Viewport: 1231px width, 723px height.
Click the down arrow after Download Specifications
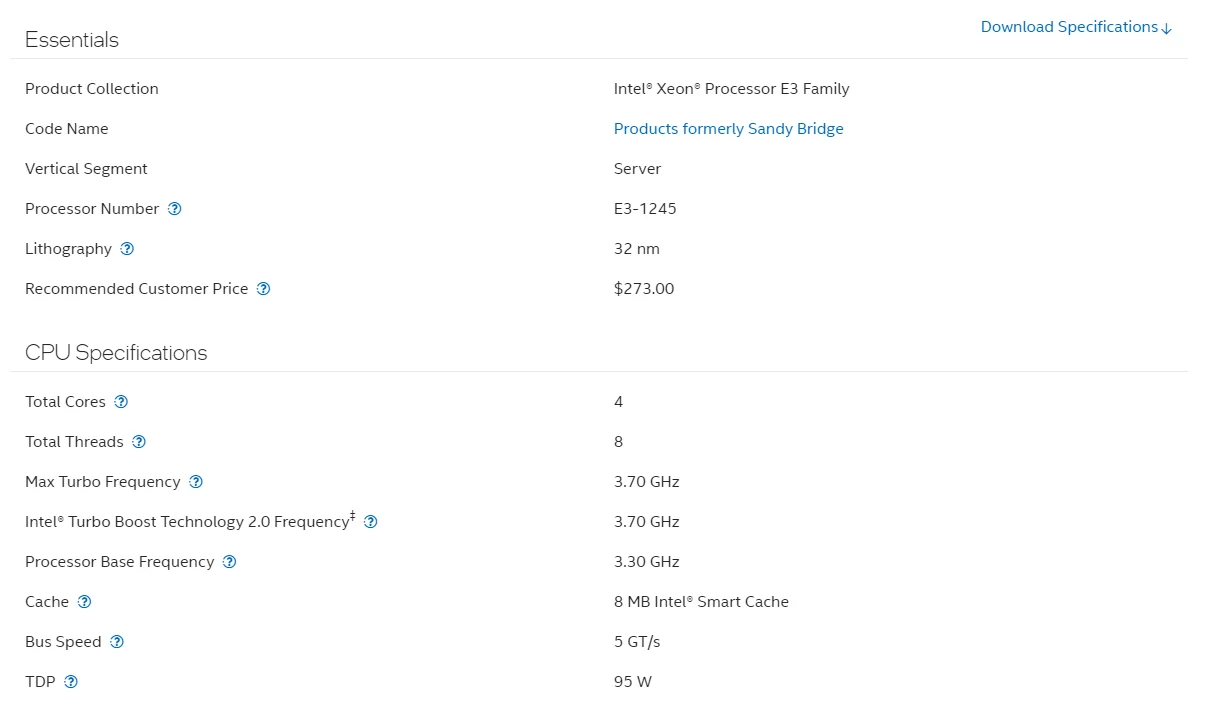click(x=1167, y=28)
